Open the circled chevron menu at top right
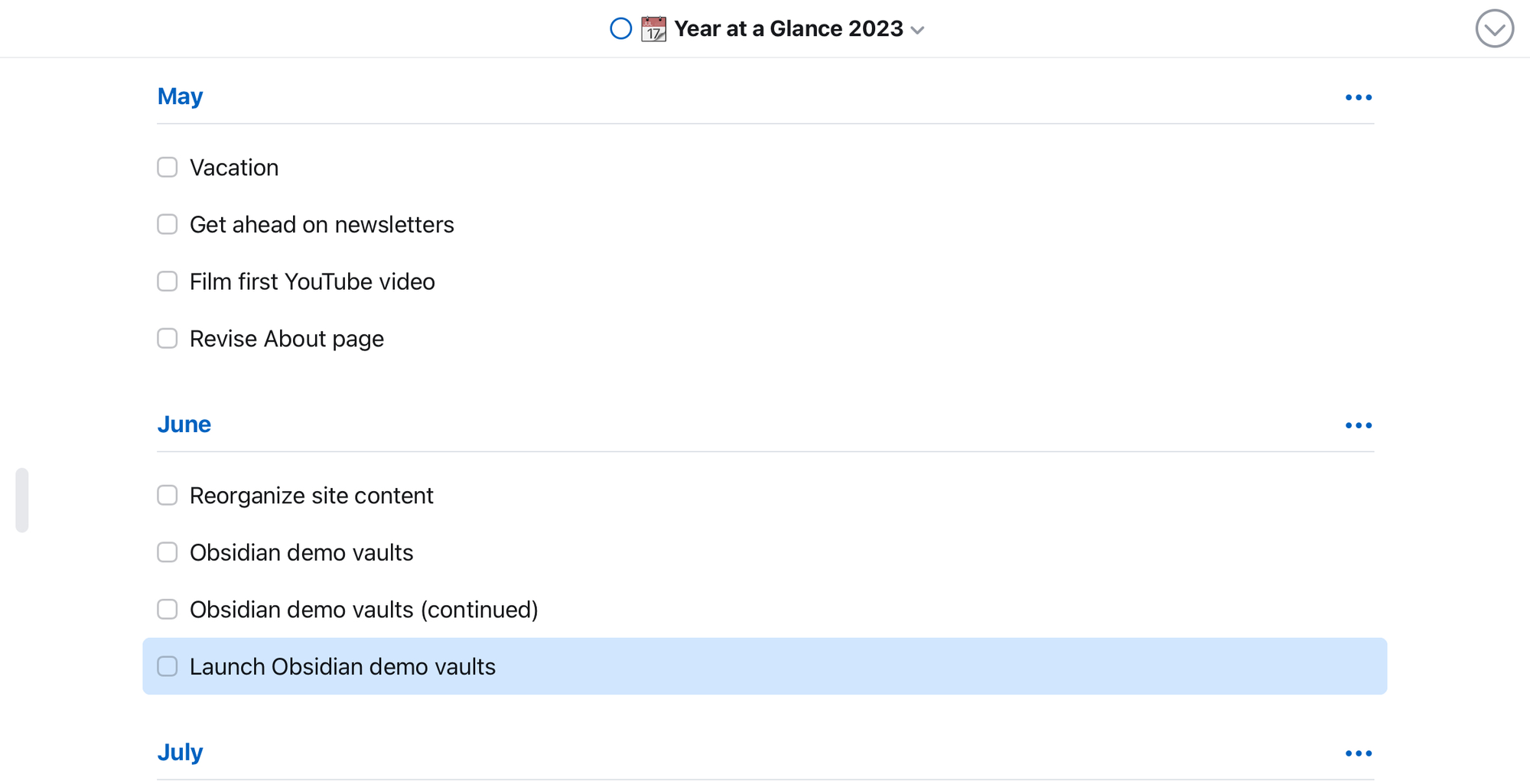 [1494, 29]
